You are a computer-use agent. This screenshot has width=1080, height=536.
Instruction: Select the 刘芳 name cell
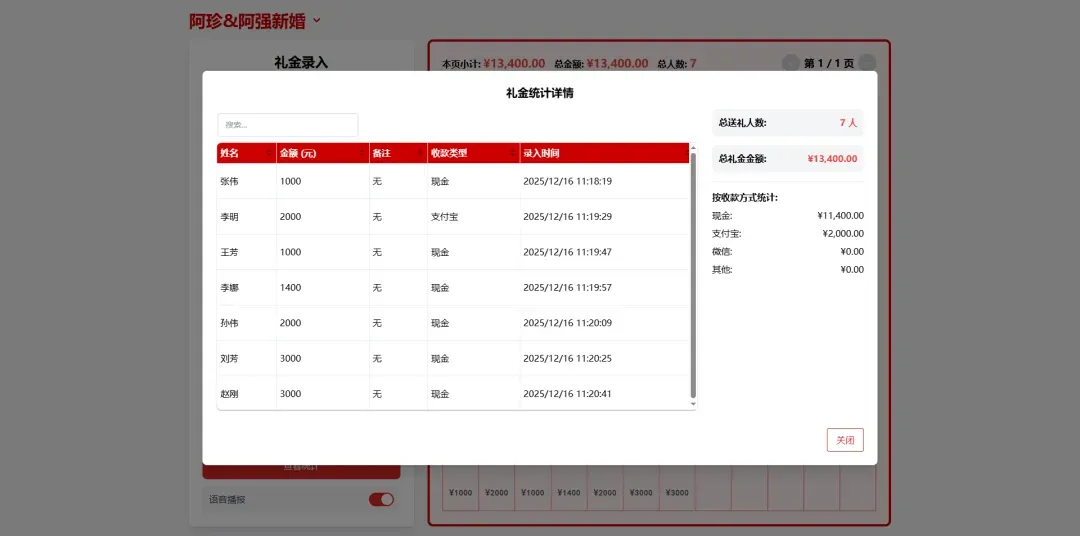point(247,358)
